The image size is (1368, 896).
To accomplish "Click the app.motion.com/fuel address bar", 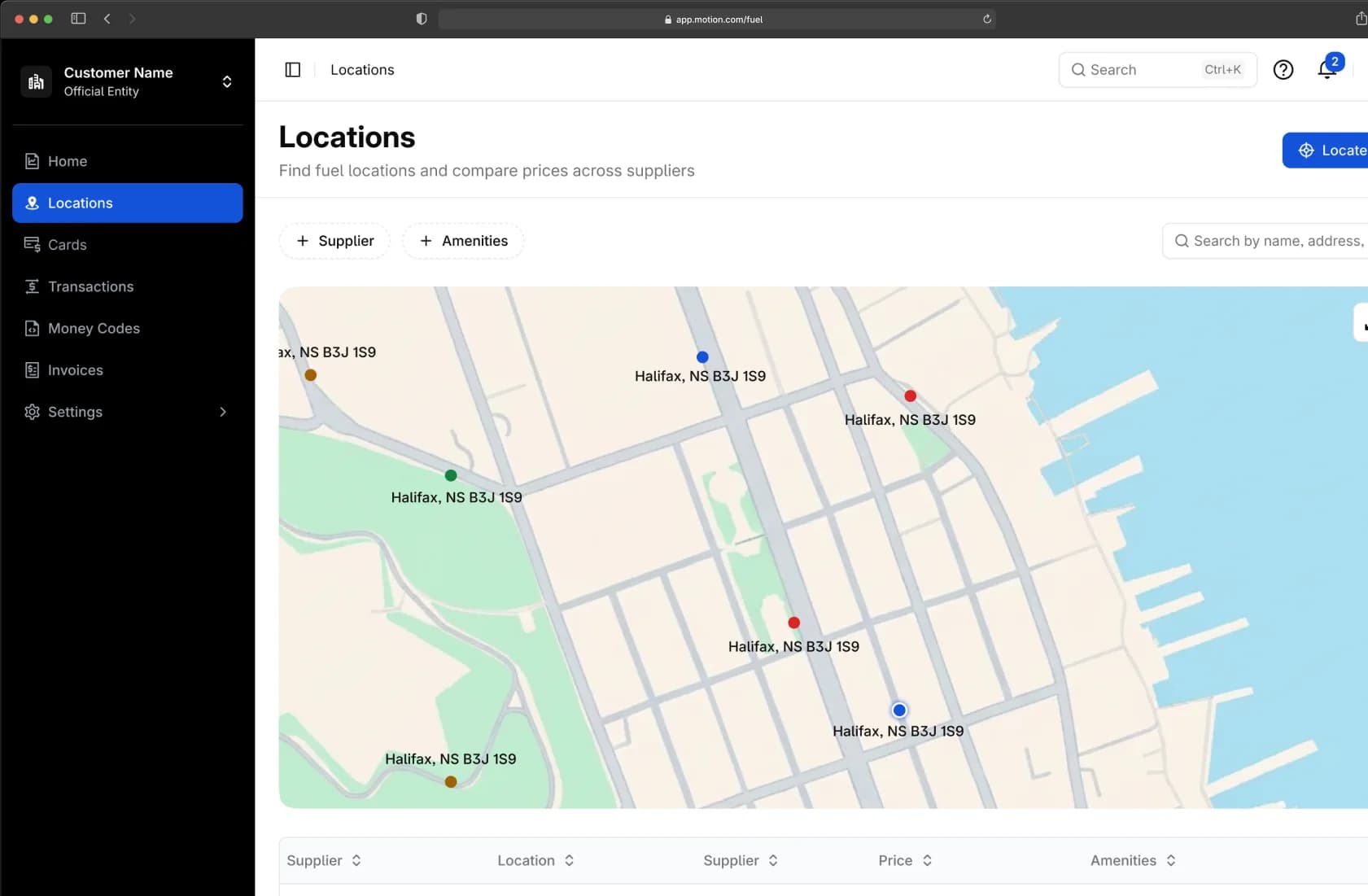I will coord(717,19).
